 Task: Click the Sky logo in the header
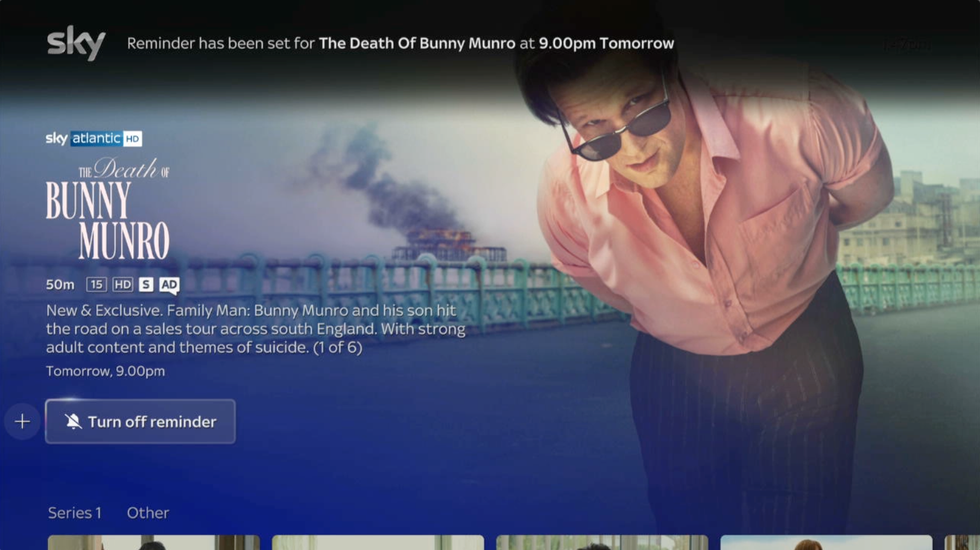pos(76,44)
